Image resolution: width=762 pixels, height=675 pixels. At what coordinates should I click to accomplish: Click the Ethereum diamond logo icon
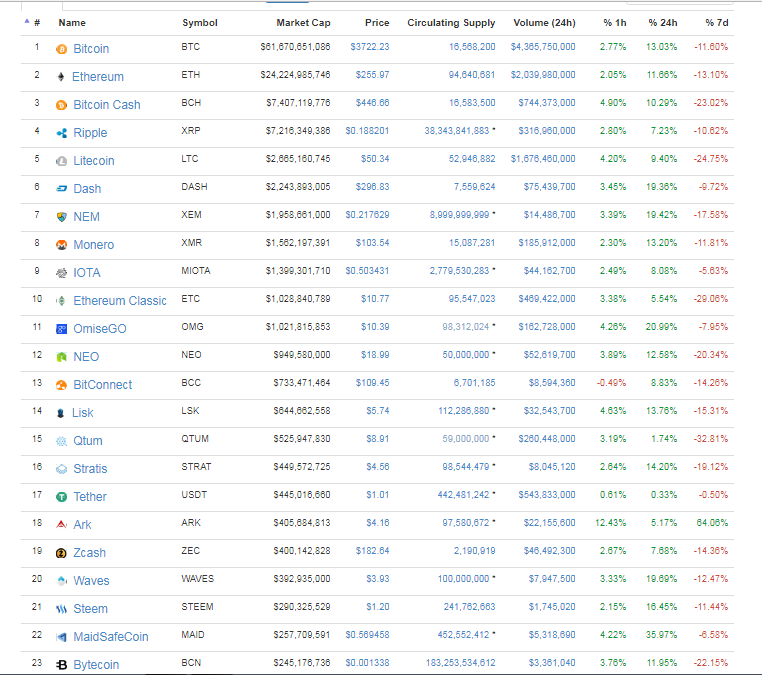[x=61, y=77]
